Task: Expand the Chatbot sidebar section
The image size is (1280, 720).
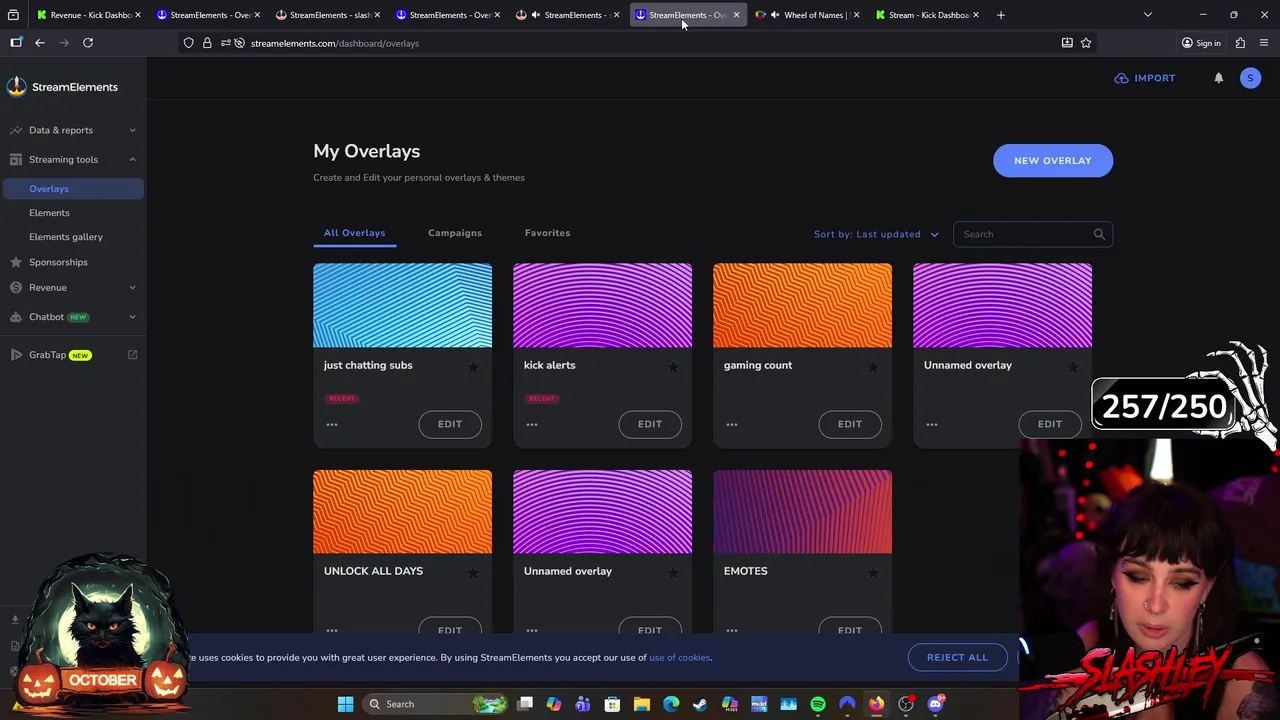Action: click(x=72, y=317)
